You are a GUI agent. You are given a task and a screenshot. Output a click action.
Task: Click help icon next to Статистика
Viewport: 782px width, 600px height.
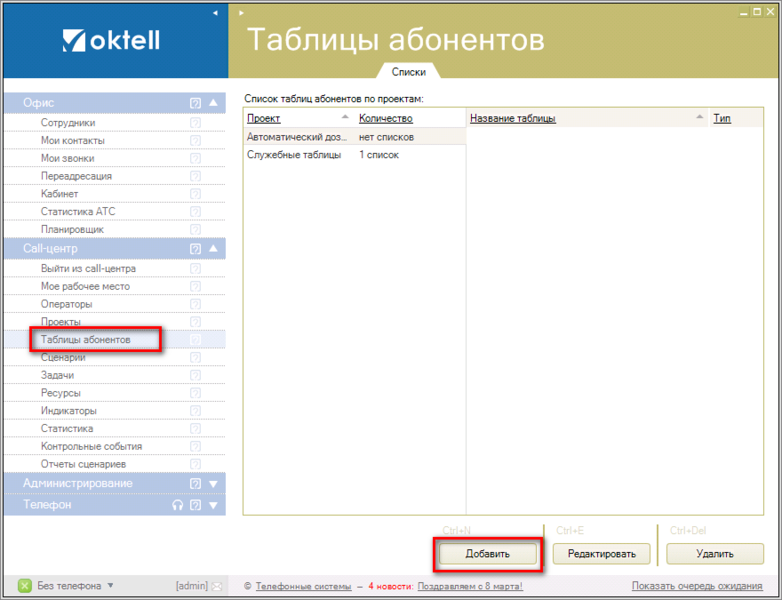pos(196,429)
